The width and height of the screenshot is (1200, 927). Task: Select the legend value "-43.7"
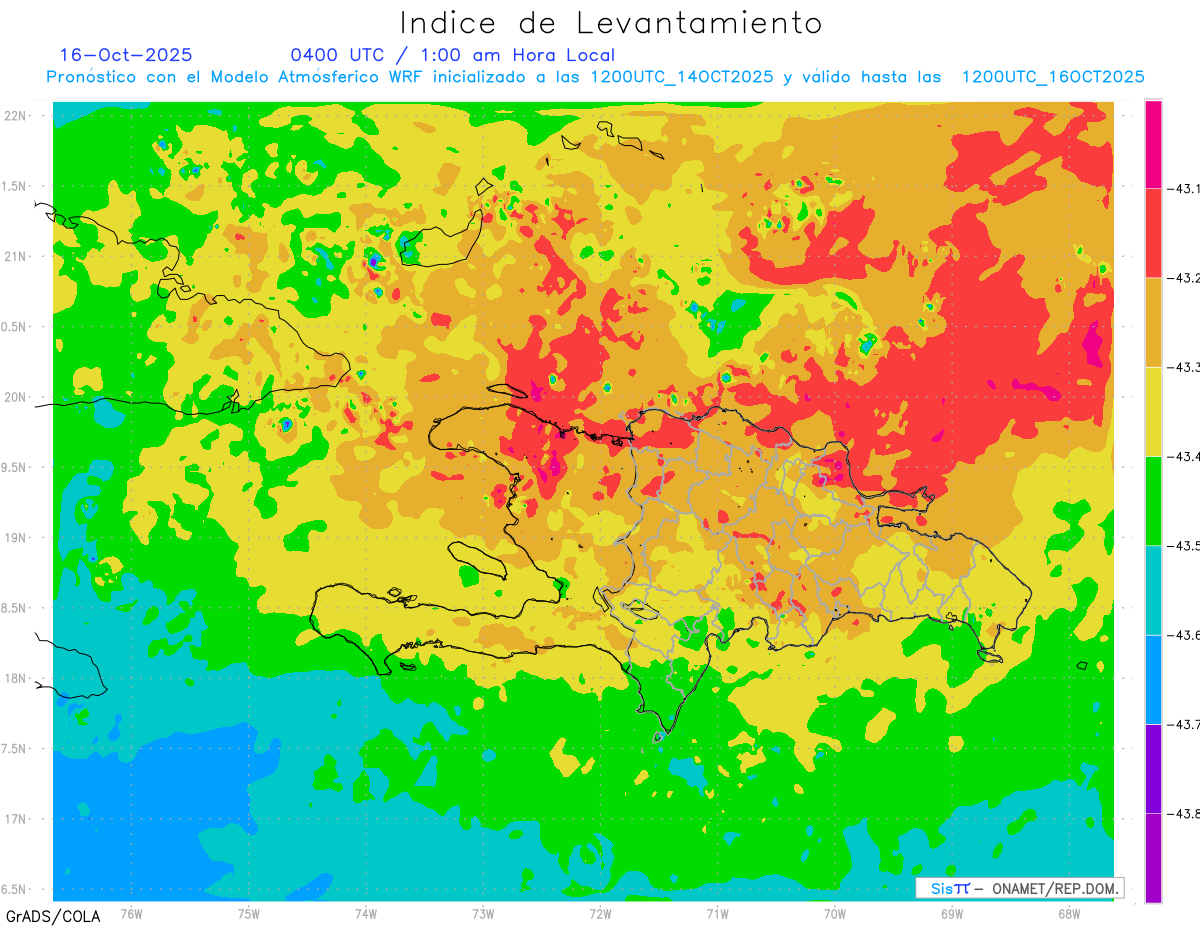(1184, 724)
